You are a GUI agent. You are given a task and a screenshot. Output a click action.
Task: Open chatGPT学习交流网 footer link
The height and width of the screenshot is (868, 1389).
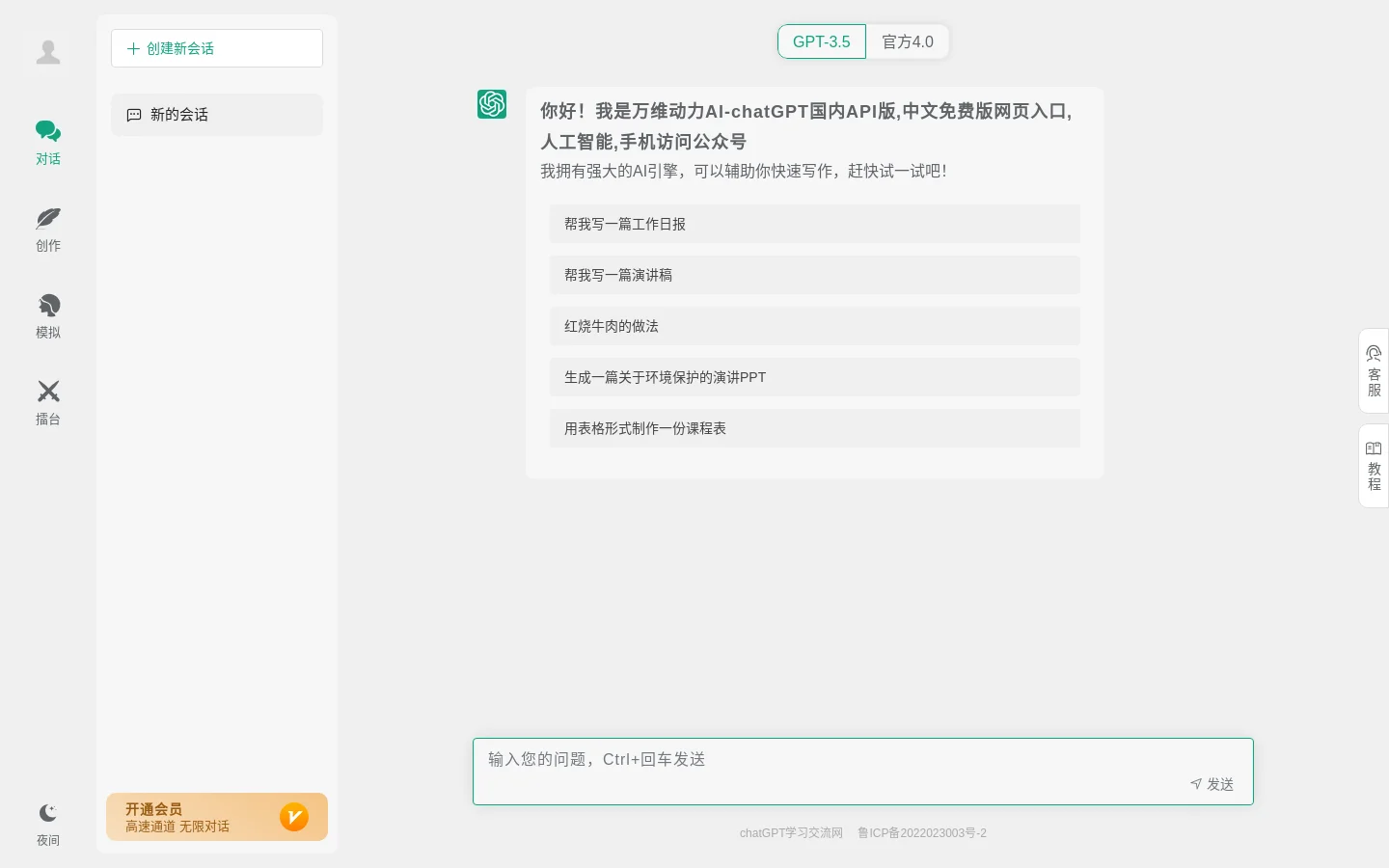pyautogui.click(x=791, y=833)
